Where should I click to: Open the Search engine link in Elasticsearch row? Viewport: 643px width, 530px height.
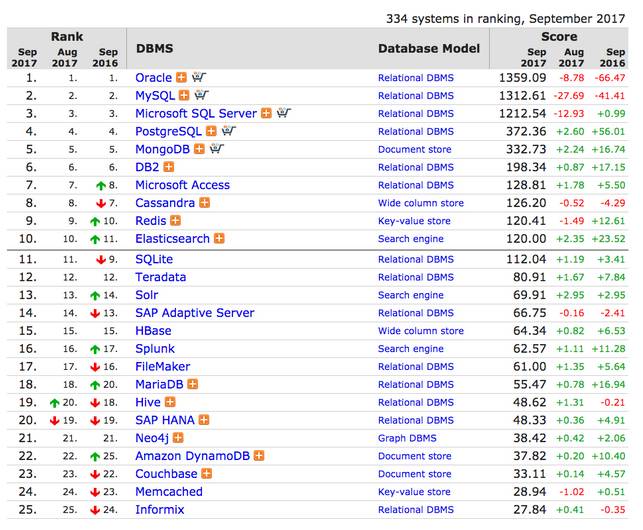410,239
